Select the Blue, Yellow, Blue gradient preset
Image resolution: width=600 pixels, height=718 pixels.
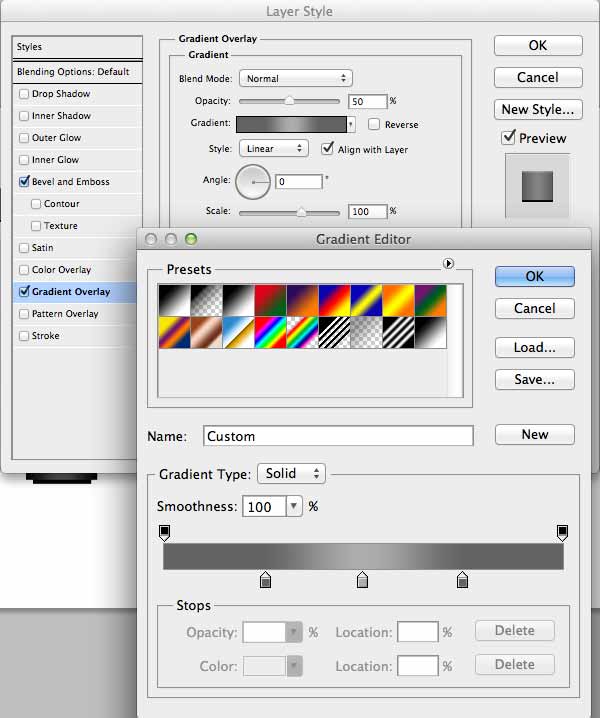pyautogui.click(x=367, y=300)
